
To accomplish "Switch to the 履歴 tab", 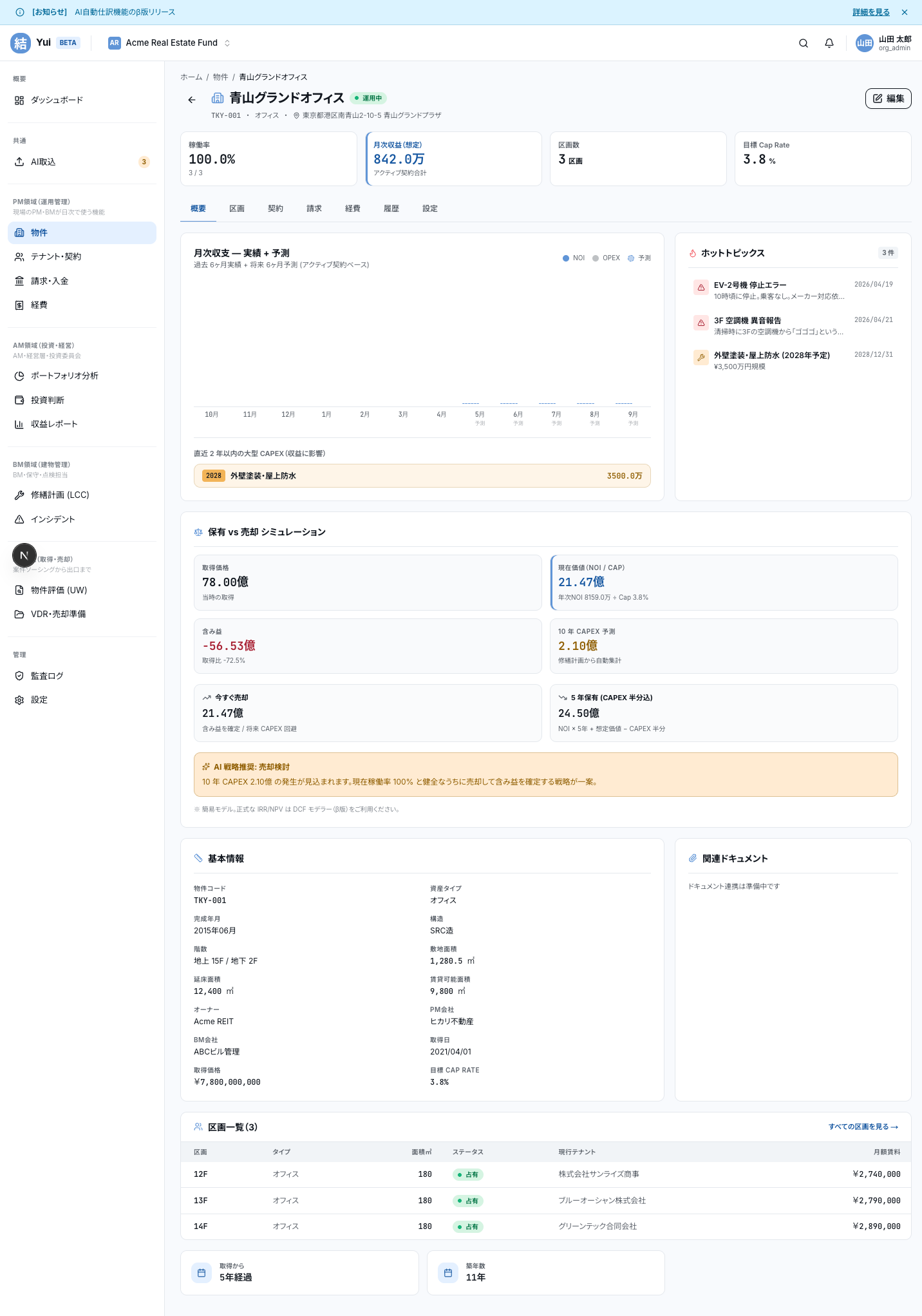I will pos(391,209).
